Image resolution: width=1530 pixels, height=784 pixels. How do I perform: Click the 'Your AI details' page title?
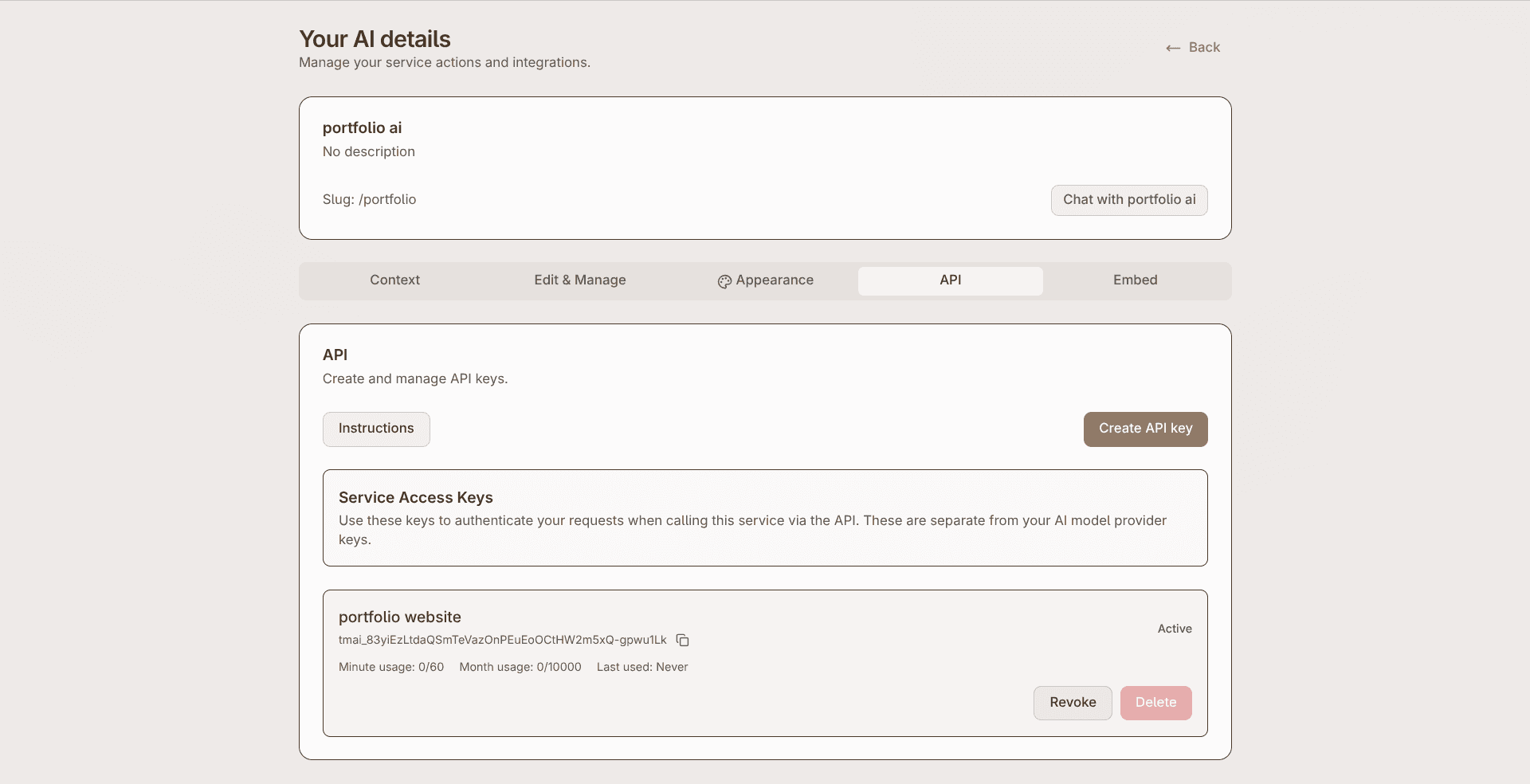[375, 39]
